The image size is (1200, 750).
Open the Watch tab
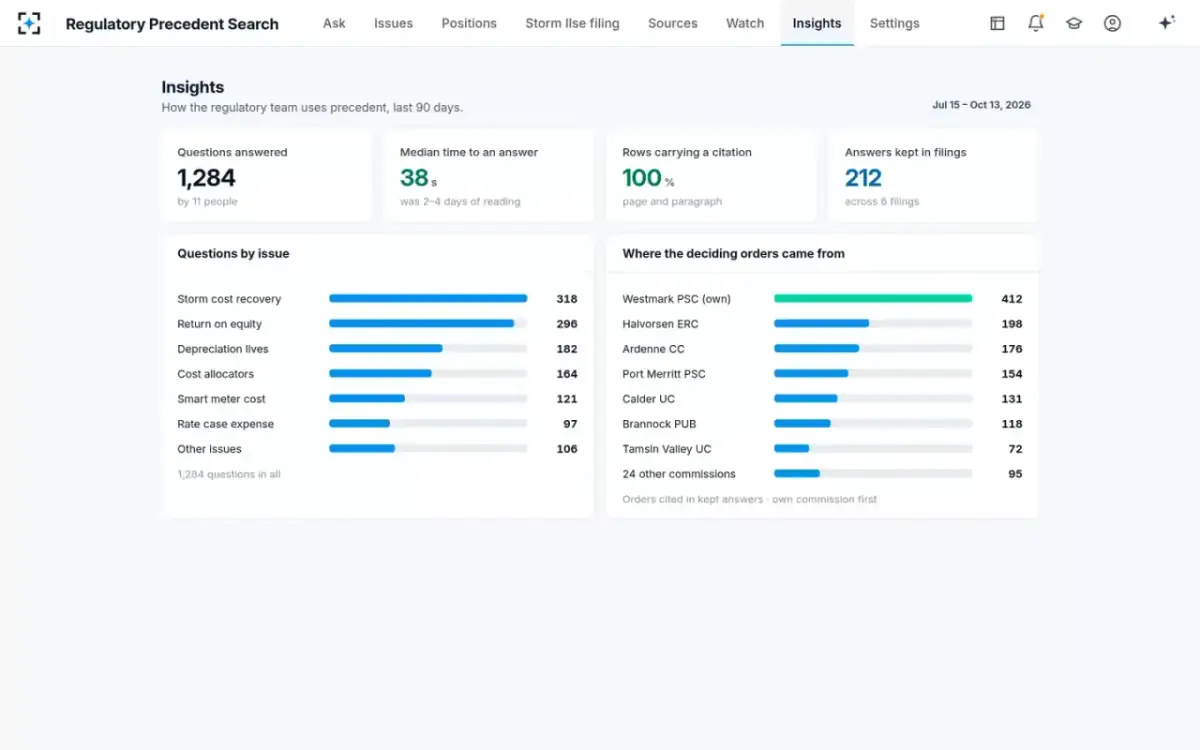pos(745,23)
